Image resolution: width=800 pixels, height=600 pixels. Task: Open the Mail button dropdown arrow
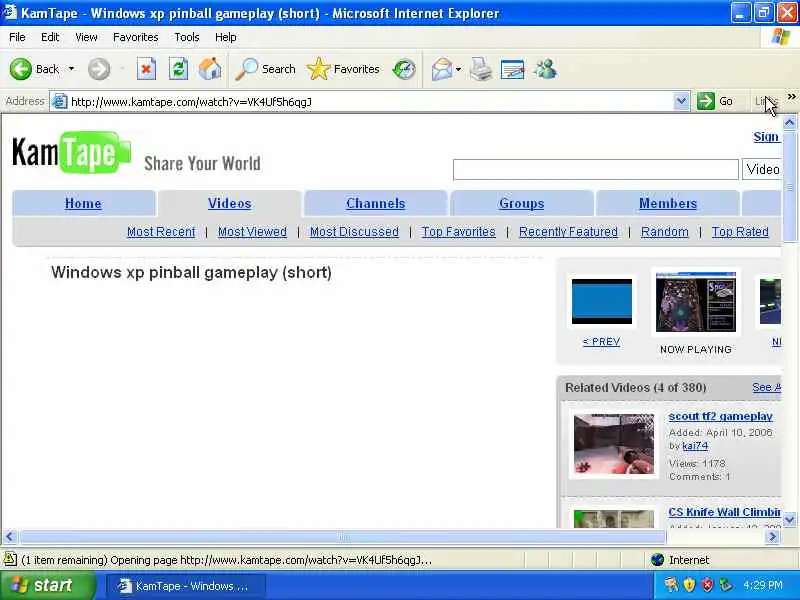coord(458,69)
